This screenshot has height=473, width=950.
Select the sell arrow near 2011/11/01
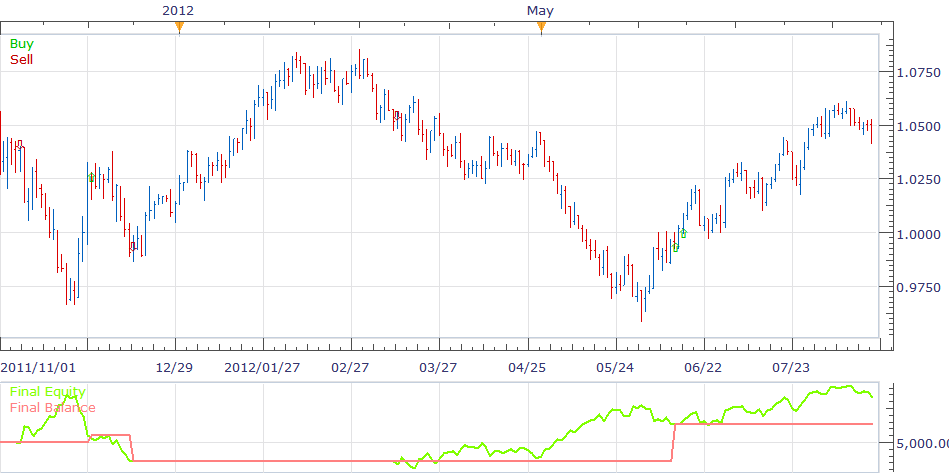coord(19,144)
